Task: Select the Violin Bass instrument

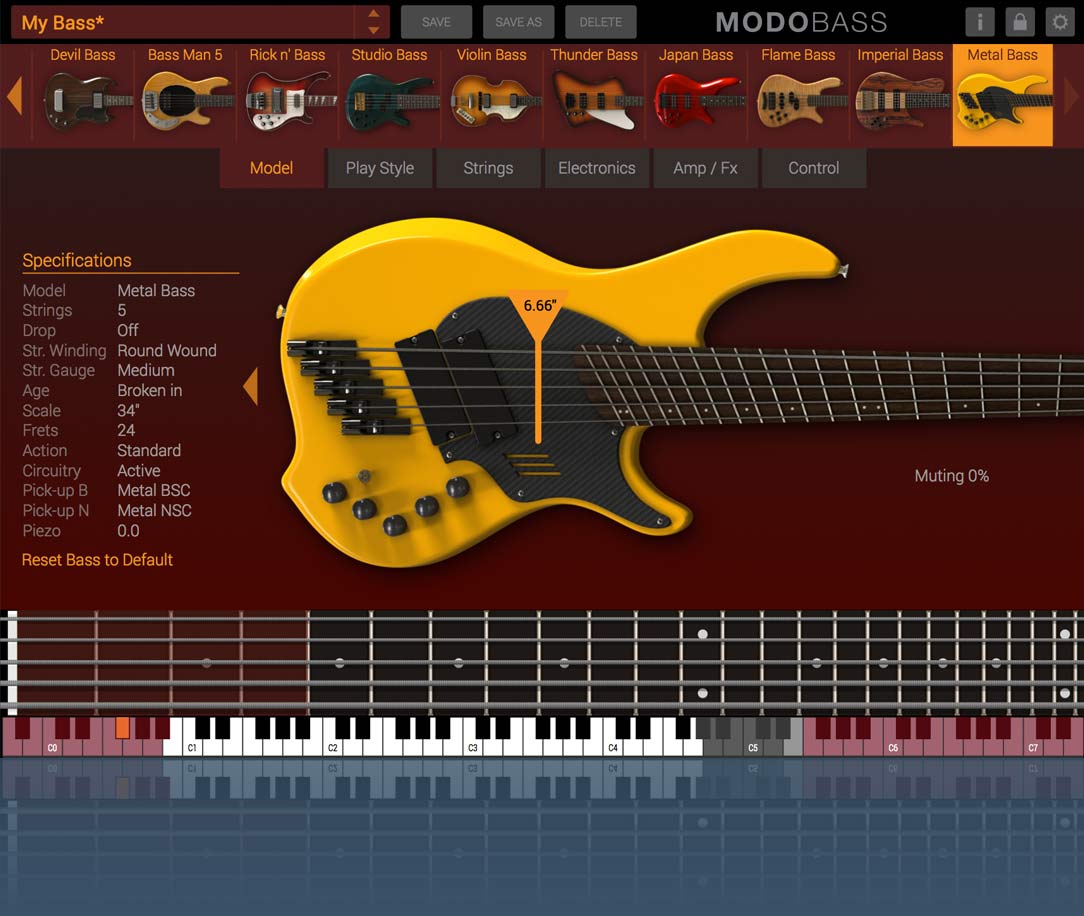Action: 492,97
